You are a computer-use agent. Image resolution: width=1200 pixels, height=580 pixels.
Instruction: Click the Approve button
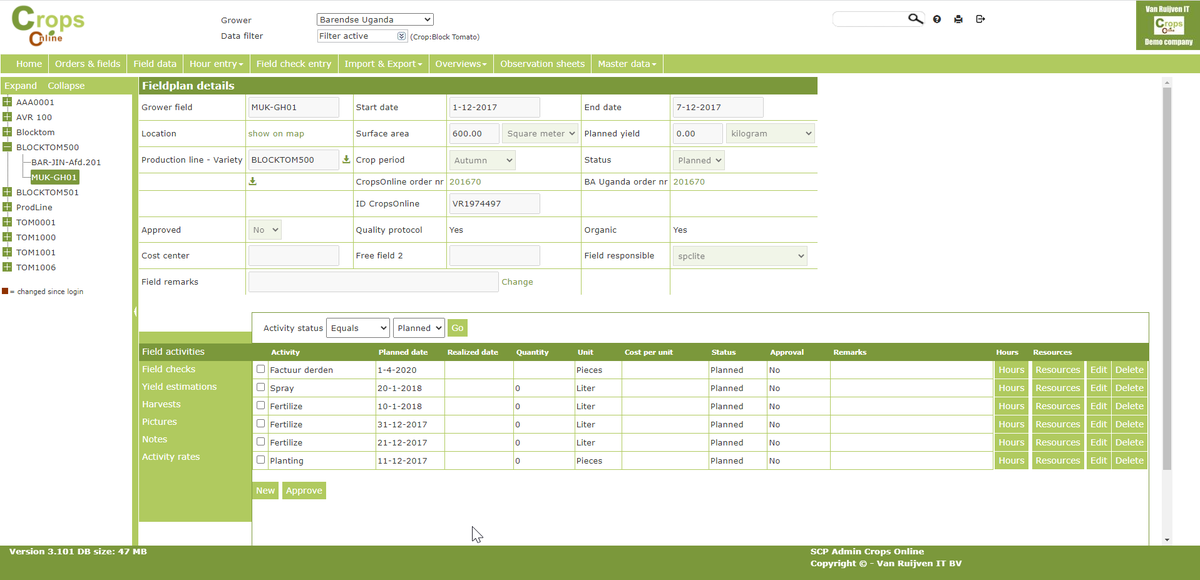(x=304, y=491)
